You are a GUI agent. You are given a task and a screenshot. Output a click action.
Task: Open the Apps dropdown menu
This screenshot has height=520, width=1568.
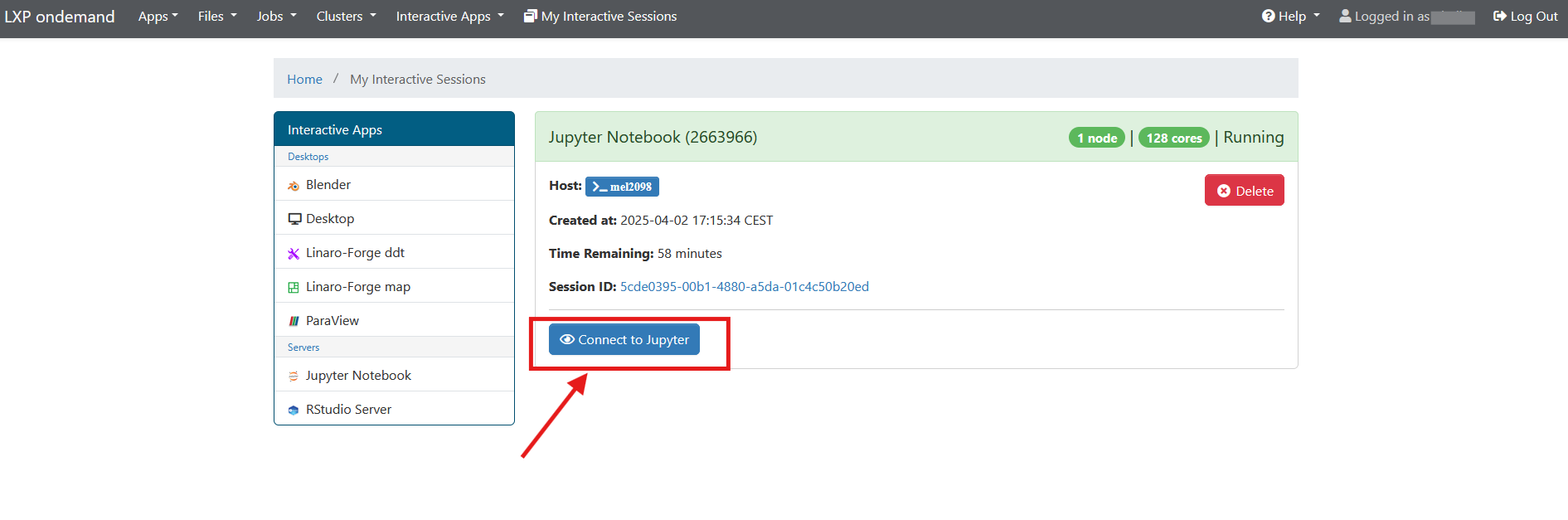click(158, 17)
